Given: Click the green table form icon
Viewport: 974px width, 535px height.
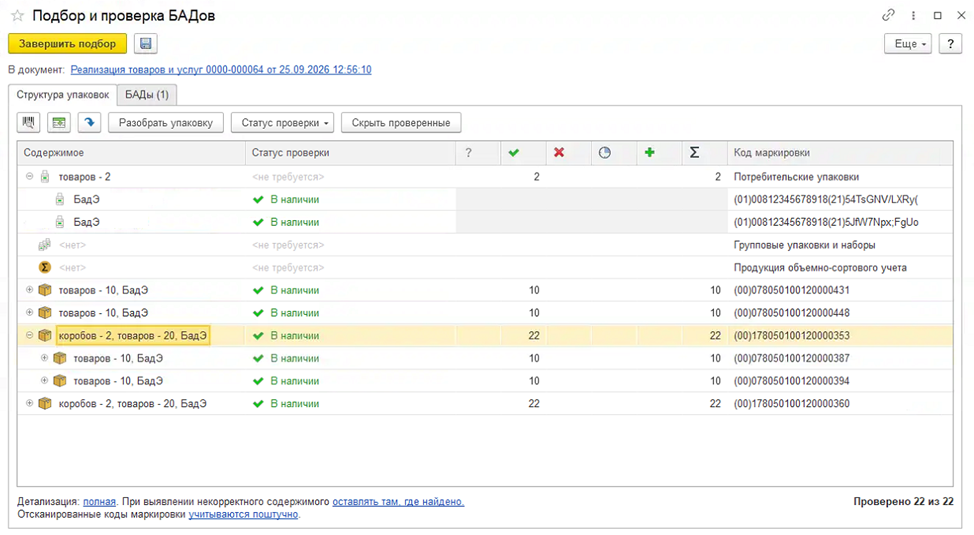Looking at the screenshot, I should (x=59, y=122).
